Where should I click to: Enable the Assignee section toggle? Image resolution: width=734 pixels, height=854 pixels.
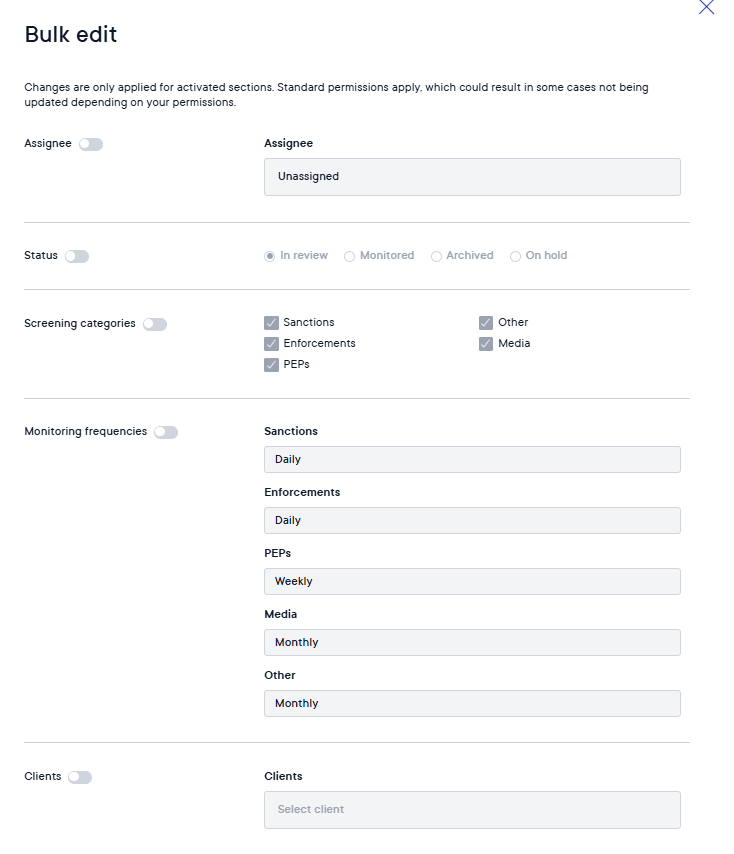point(91,144)
